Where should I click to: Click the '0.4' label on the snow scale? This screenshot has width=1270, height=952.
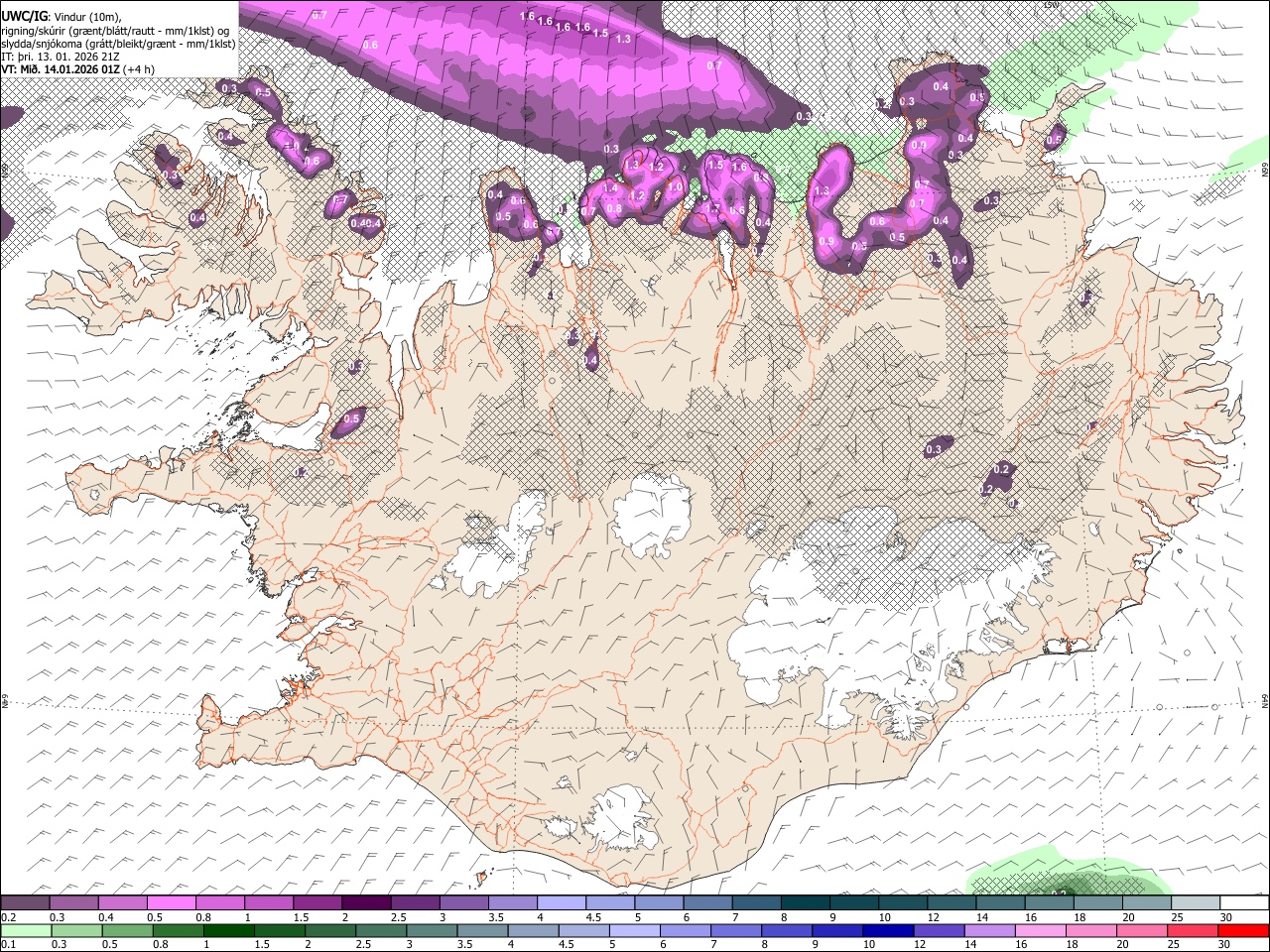coord(105,917)
